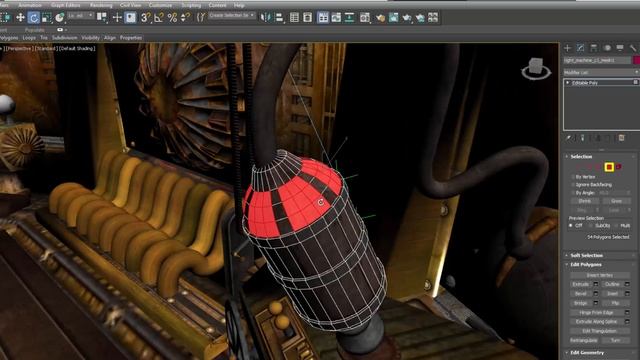
Task: Click the object color swatch
Action: [x=636, y=60]
